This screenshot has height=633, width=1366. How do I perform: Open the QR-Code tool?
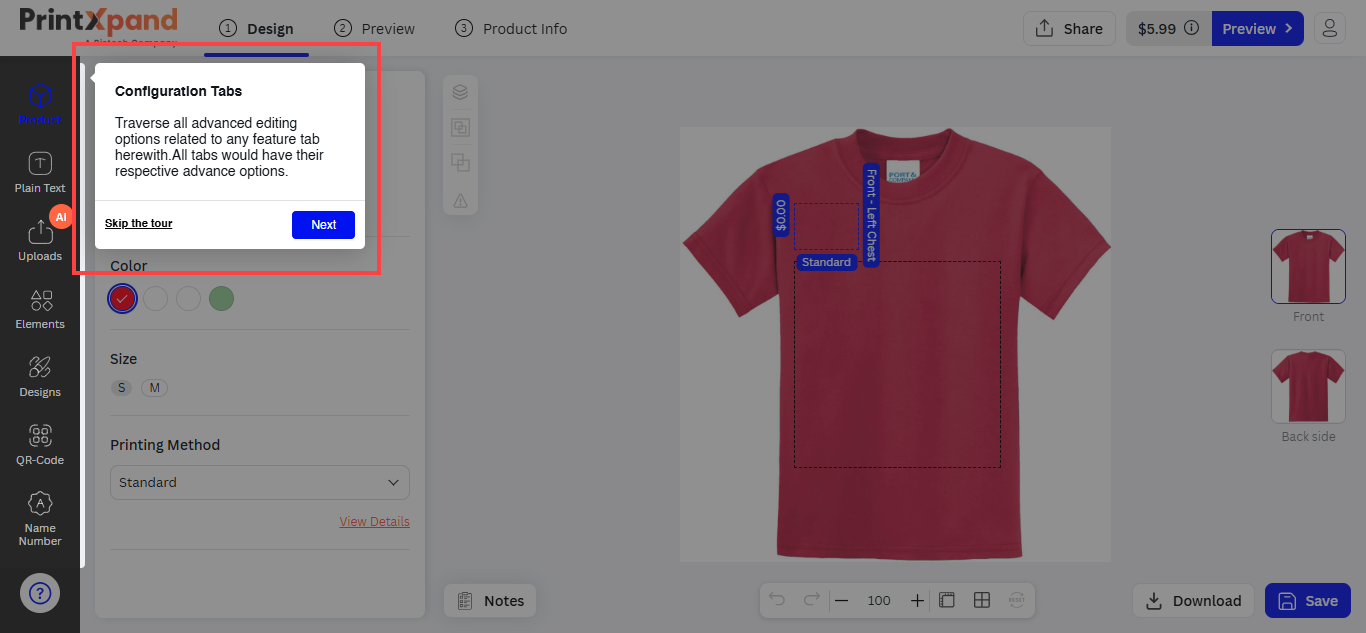click(x=40, y=445)
